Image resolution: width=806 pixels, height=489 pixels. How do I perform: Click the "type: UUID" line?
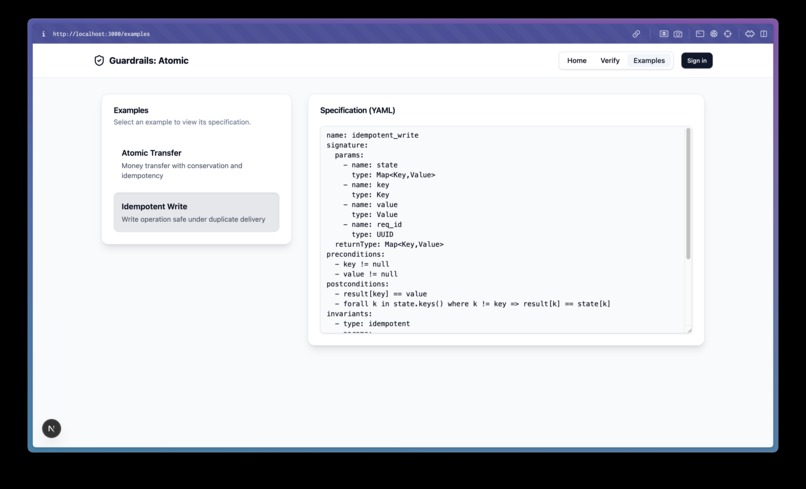372,234
